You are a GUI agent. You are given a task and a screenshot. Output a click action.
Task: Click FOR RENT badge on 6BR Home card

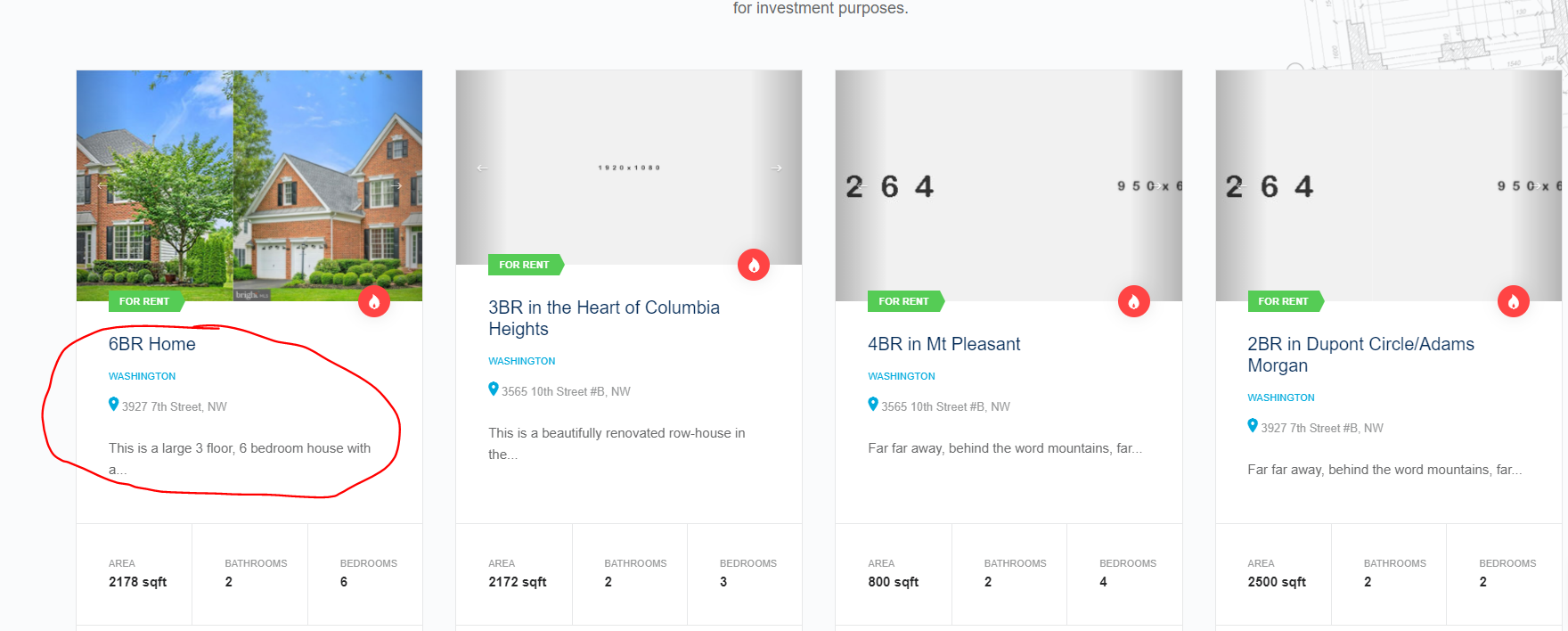[x=144, y=301]
